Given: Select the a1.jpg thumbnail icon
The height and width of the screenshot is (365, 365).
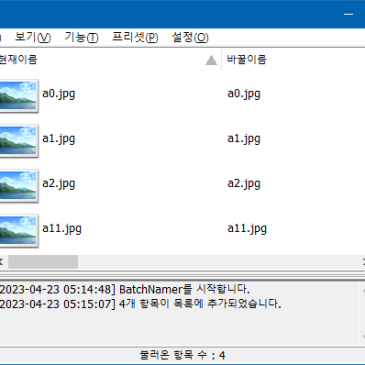Looking at the screenshot, I should point(18,141).
